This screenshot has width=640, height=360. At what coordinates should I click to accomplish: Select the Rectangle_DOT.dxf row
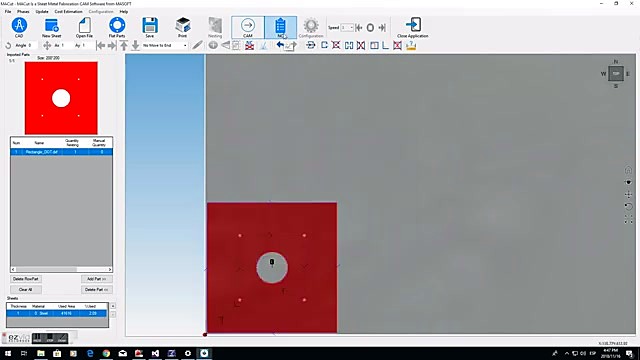(61, 152)
